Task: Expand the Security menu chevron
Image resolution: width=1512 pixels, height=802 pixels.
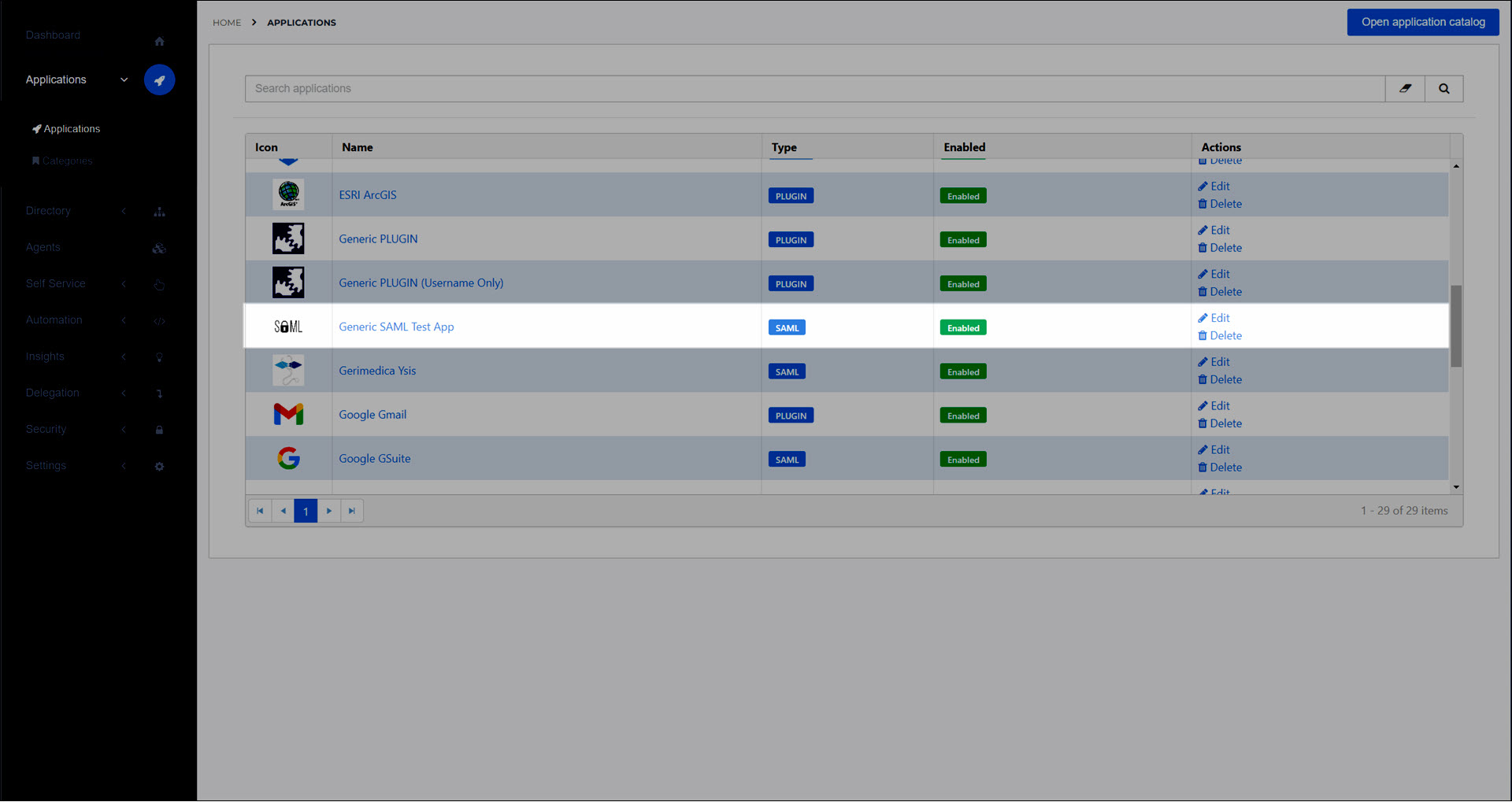Action: [x=124, y=429]
